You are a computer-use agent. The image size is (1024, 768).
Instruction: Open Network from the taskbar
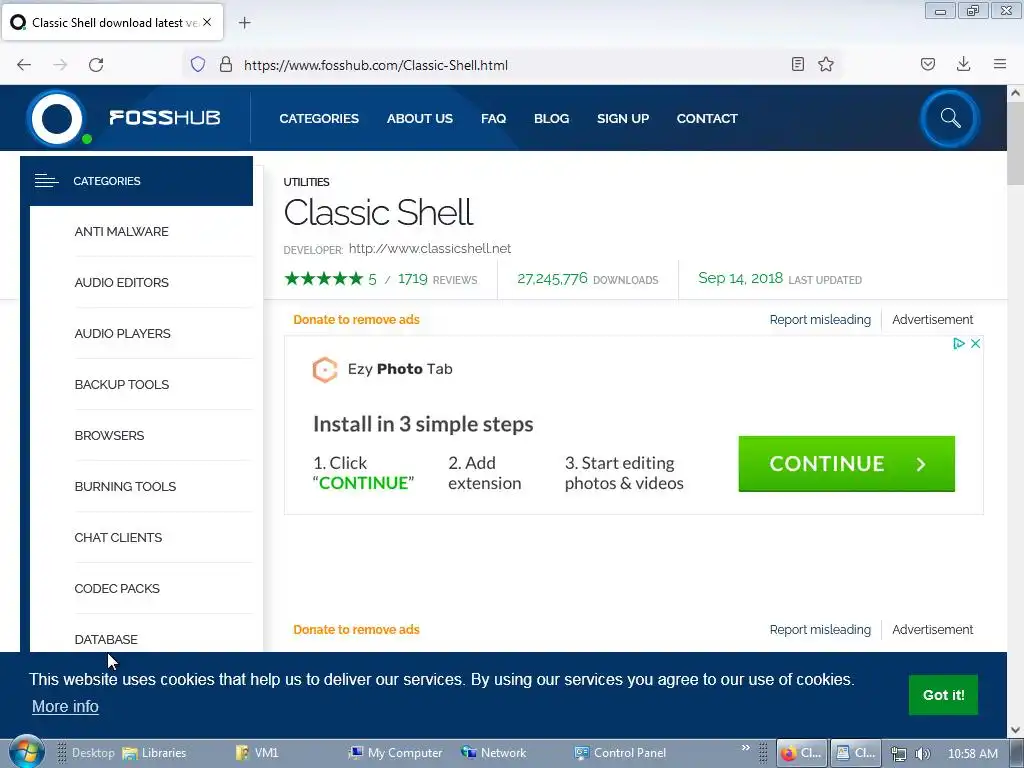click(493, 753)
